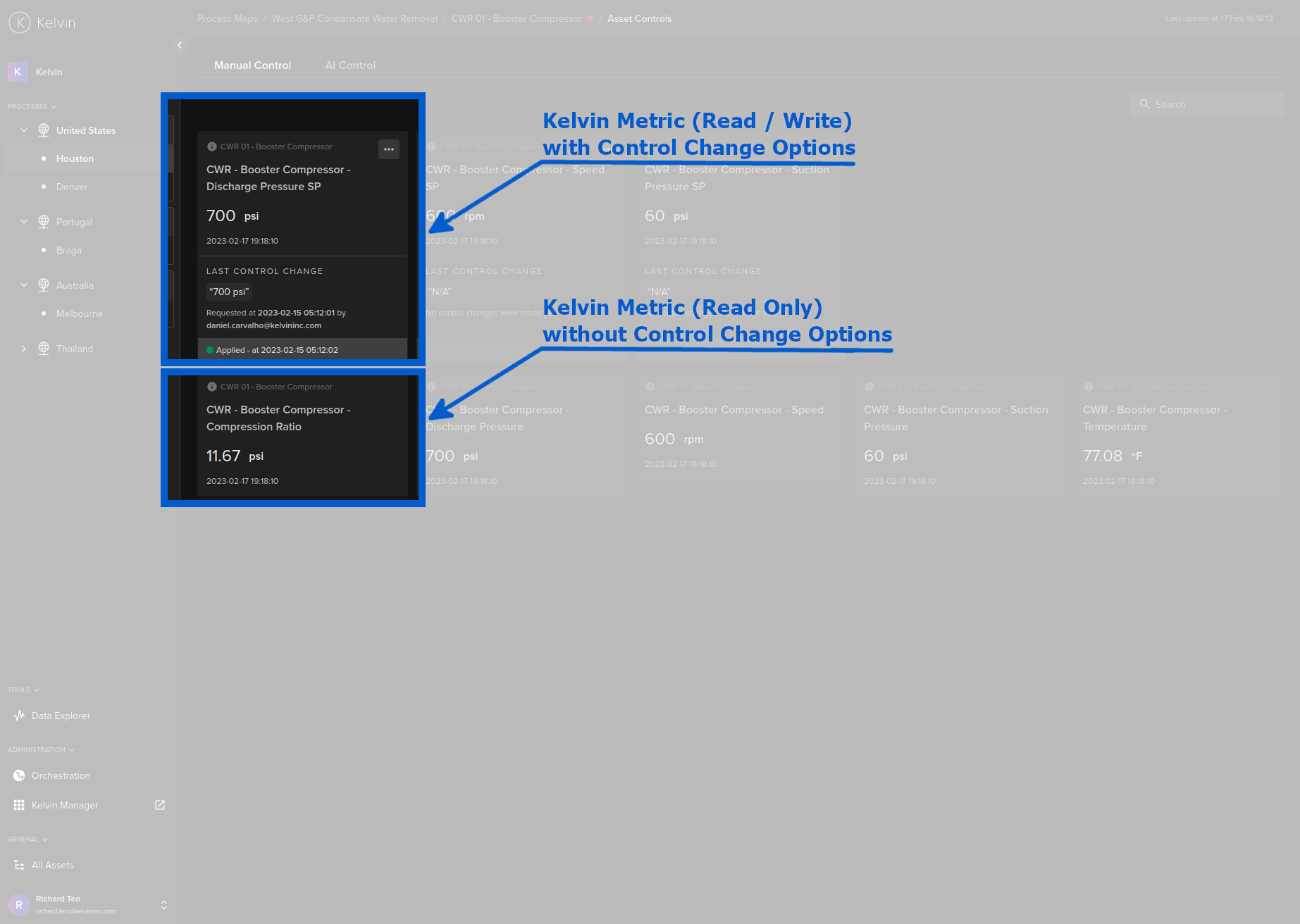This screenshot has width=1300, height=924.
Task: Open Data Explorer from the Tools section
Action: tap(61, 716)
